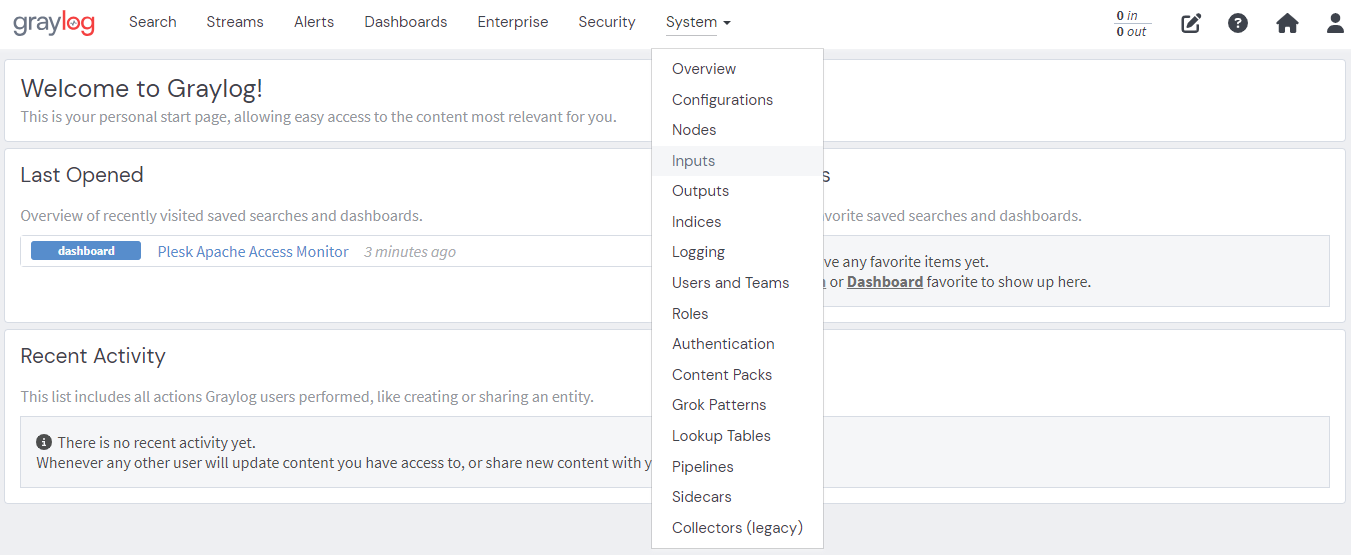
Task: Open the Alerts section
Action: pos(314,22)
